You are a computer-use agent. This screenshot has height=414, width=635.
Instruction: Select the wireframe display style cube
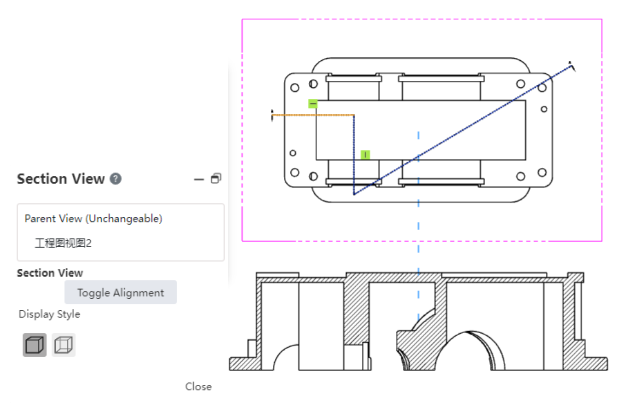[x=64, y=345]
